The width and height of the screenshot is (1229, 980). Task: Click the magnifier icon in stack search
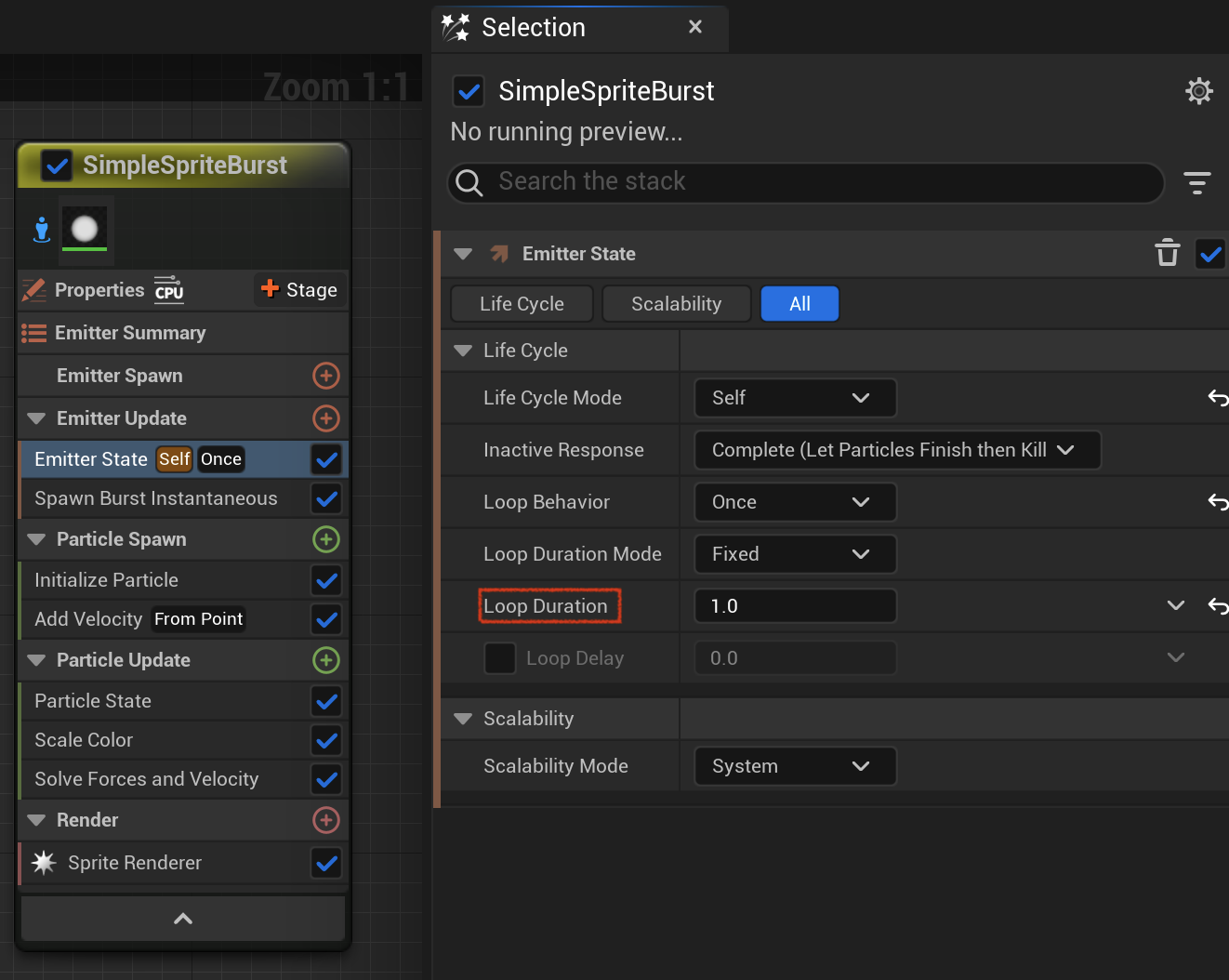click(469, 182)
